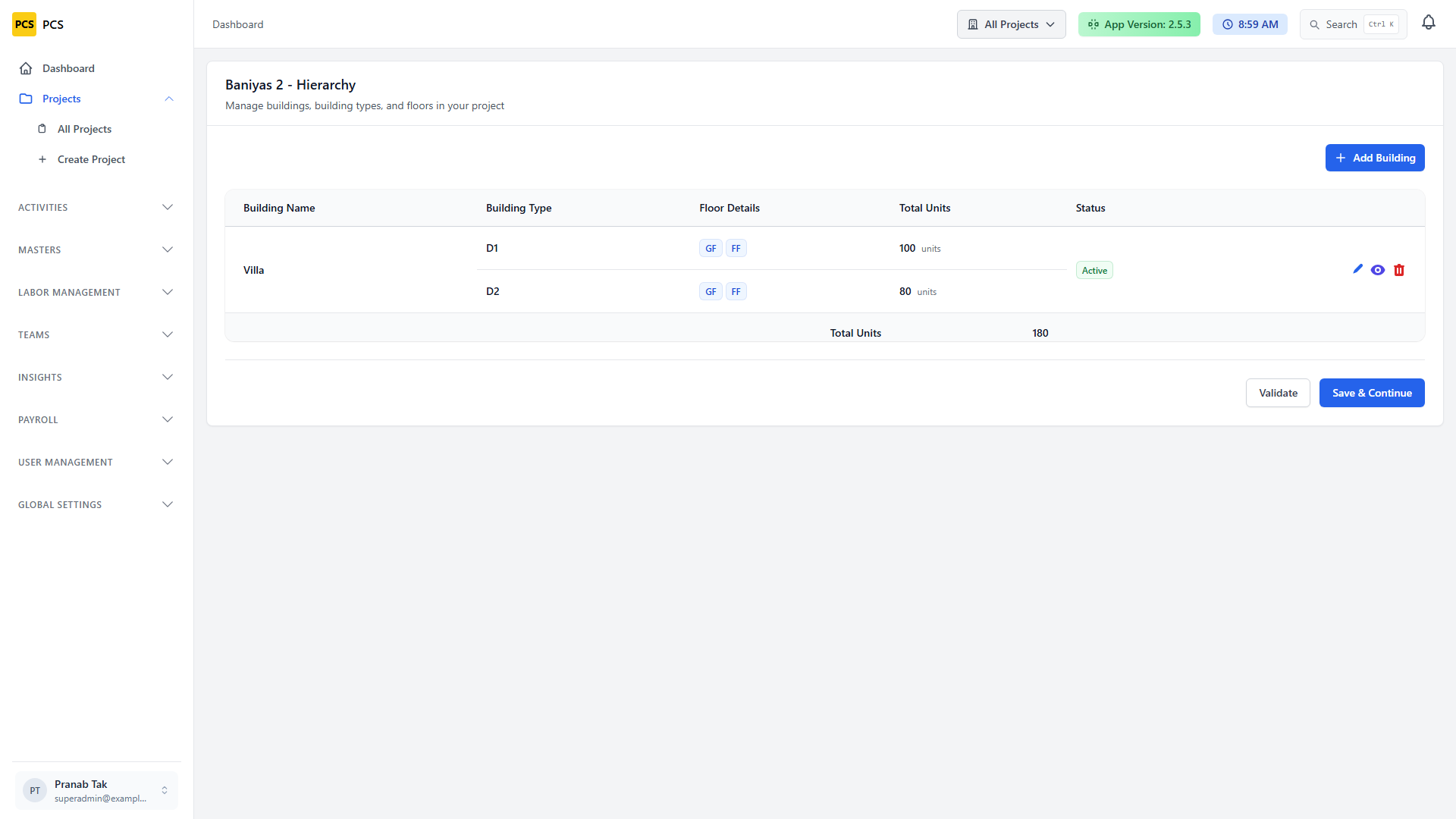Click the 8:59 AM clock badge
The height and width of the screenshot is (819, 1456).
click(x=1250, y=24)
